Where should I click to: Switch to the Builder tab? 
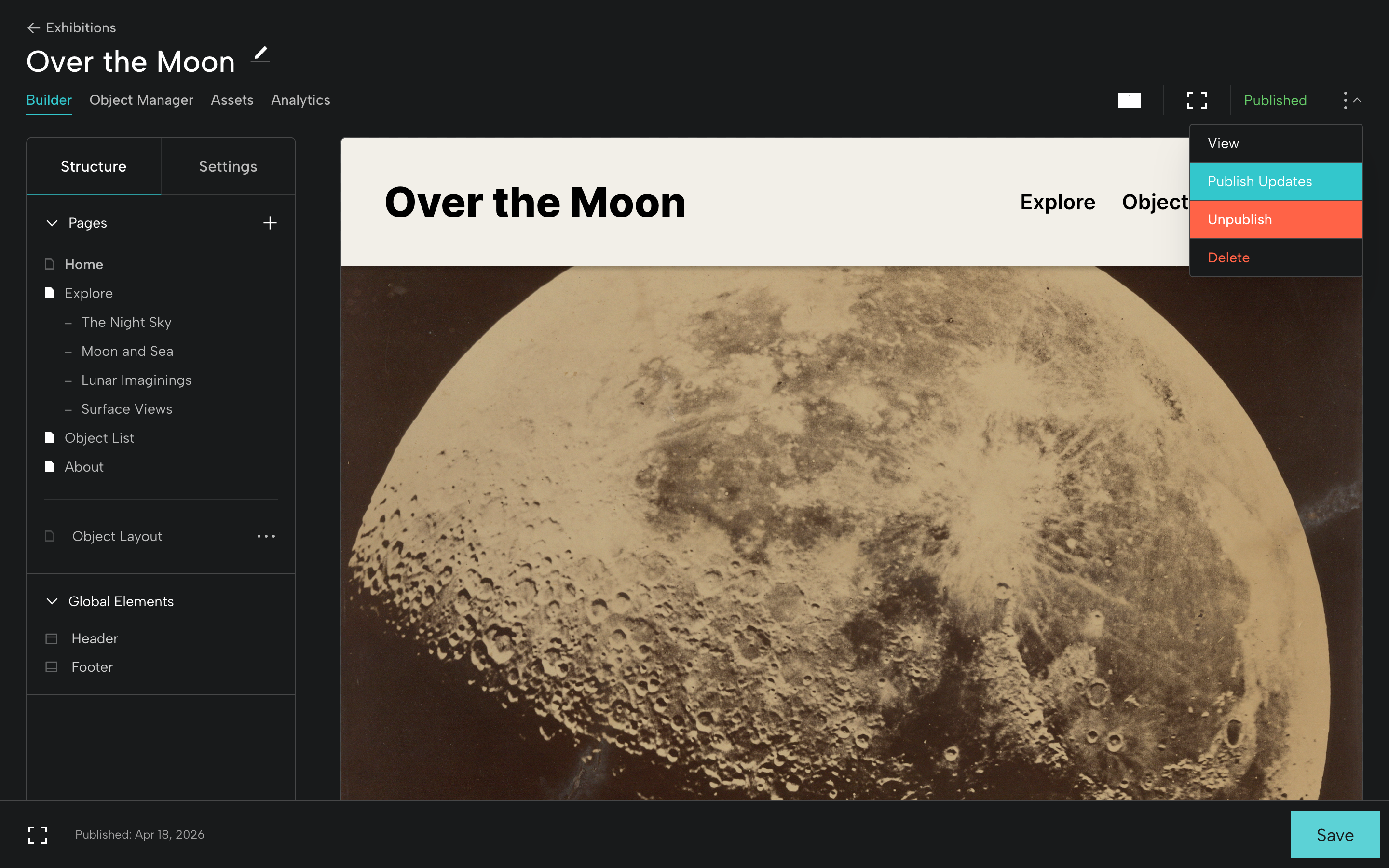click(x=49, y=100)
